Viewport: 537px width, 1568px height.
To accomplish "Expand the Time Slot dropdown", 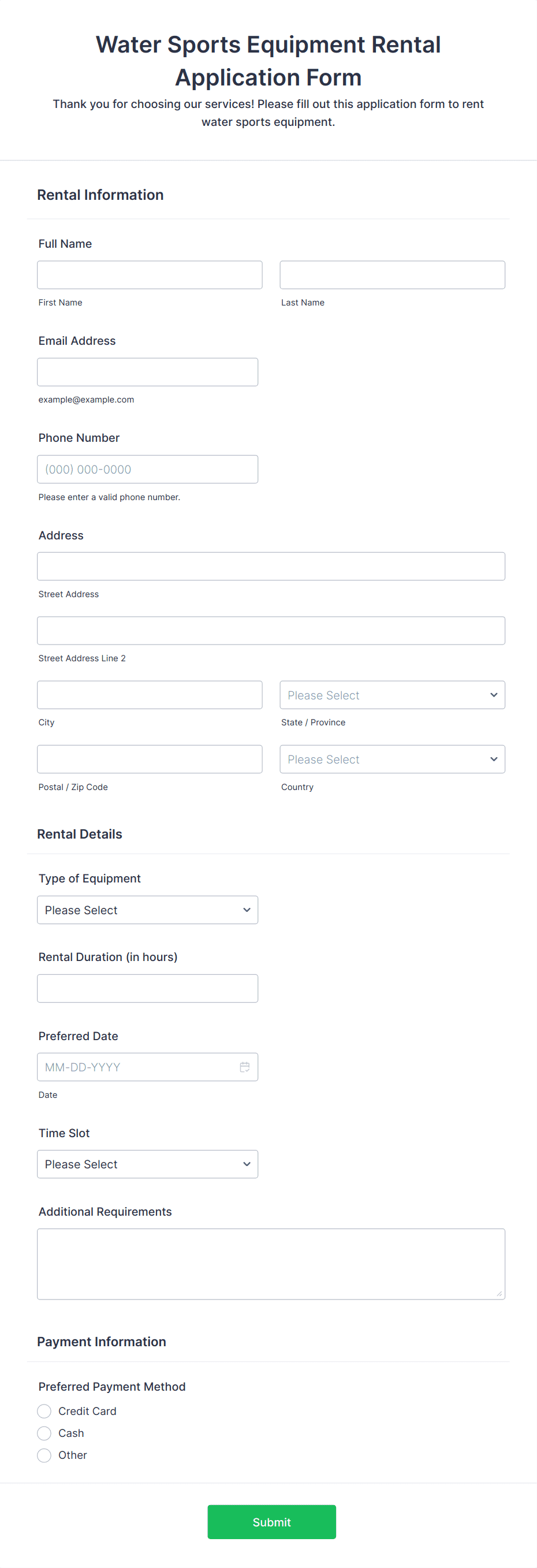I will click(147, 1163).
